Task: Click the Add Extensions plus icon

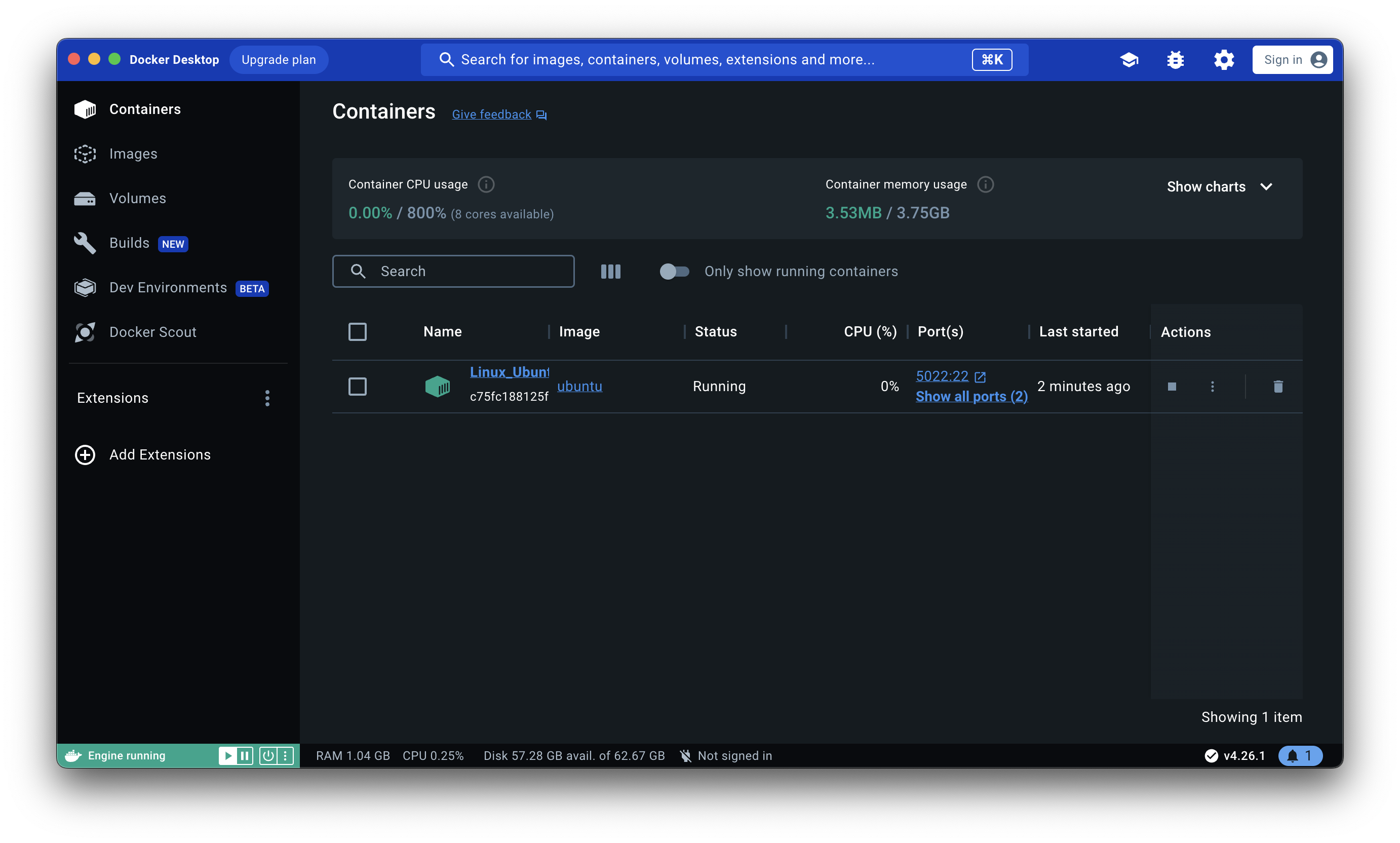Action: click(x=85, y=454)
